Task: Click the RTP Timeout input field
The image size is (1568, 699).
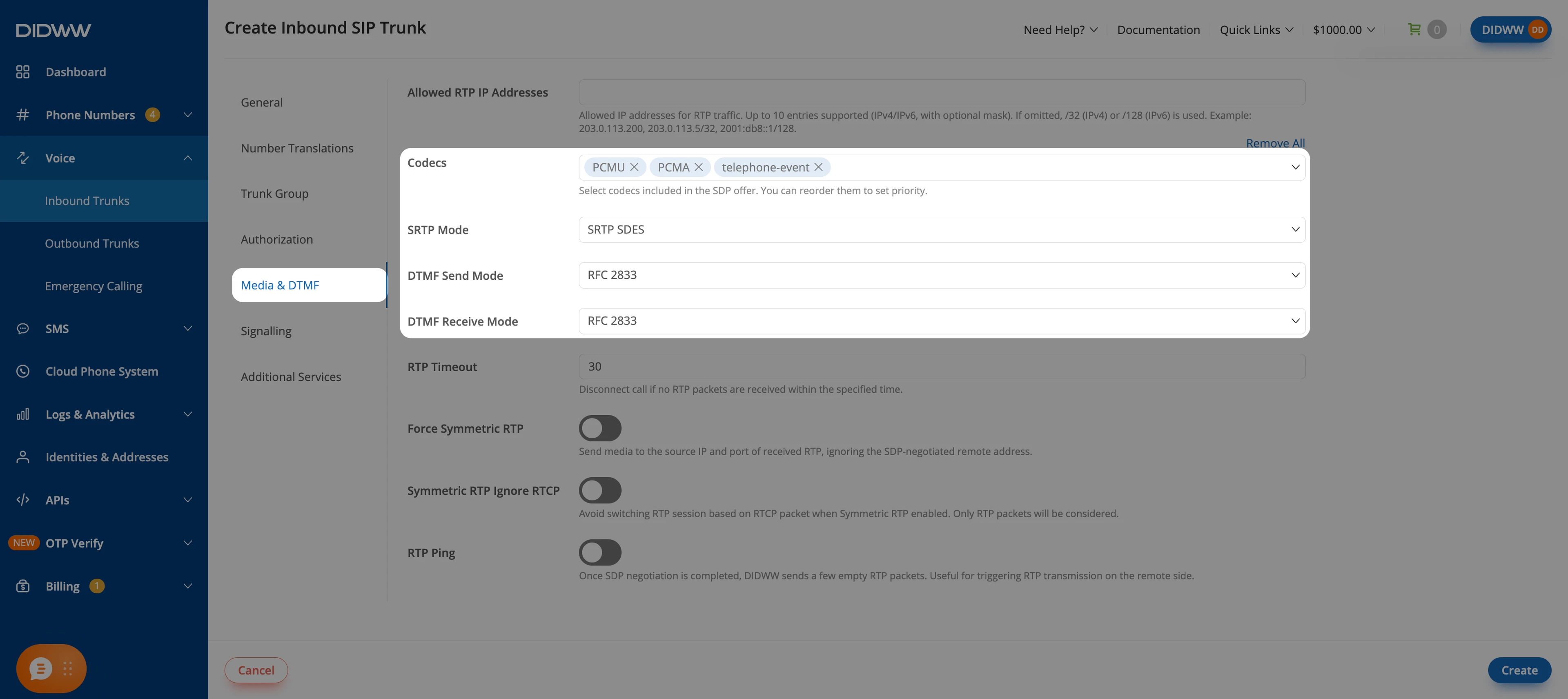Action: pos(942,367)
